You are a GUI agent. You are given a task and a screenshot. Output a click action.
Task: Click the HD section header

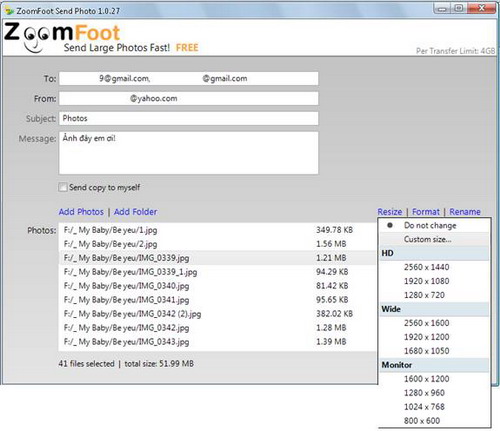pos(434,253)
